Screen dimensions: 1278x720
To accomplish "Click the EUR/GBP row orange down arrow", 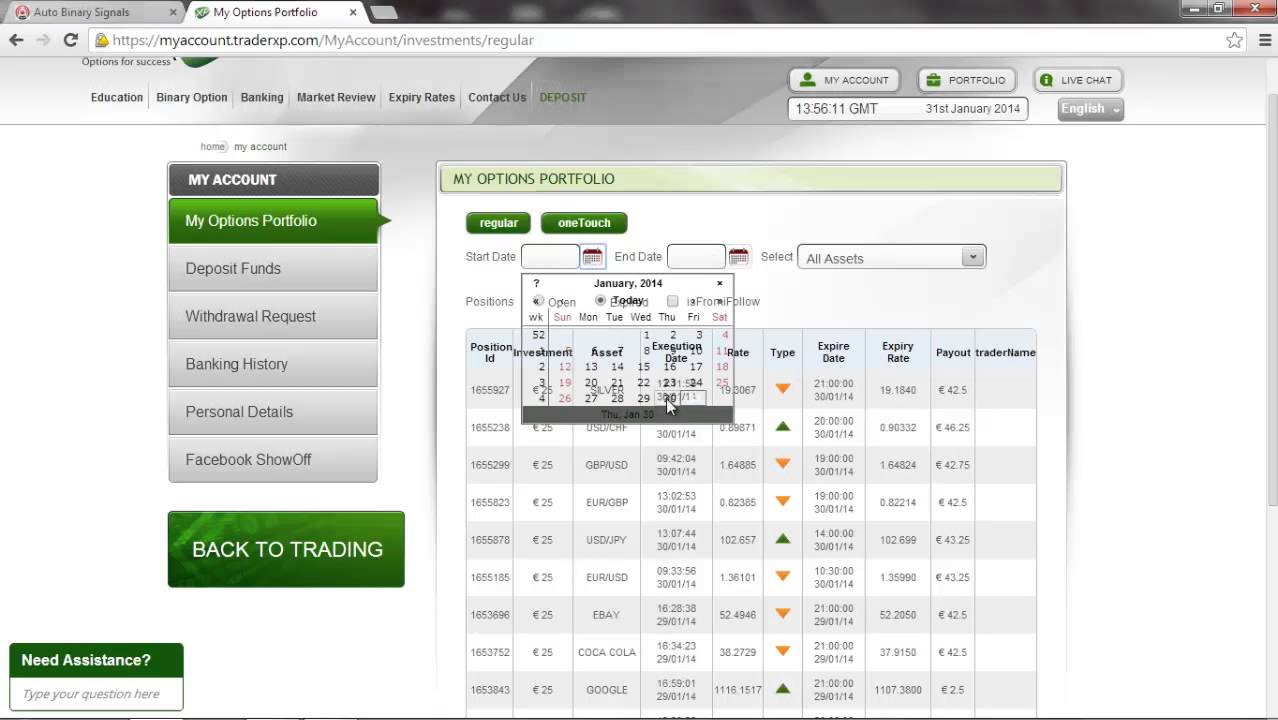I will pyautogui.click(x=783, y=502).
